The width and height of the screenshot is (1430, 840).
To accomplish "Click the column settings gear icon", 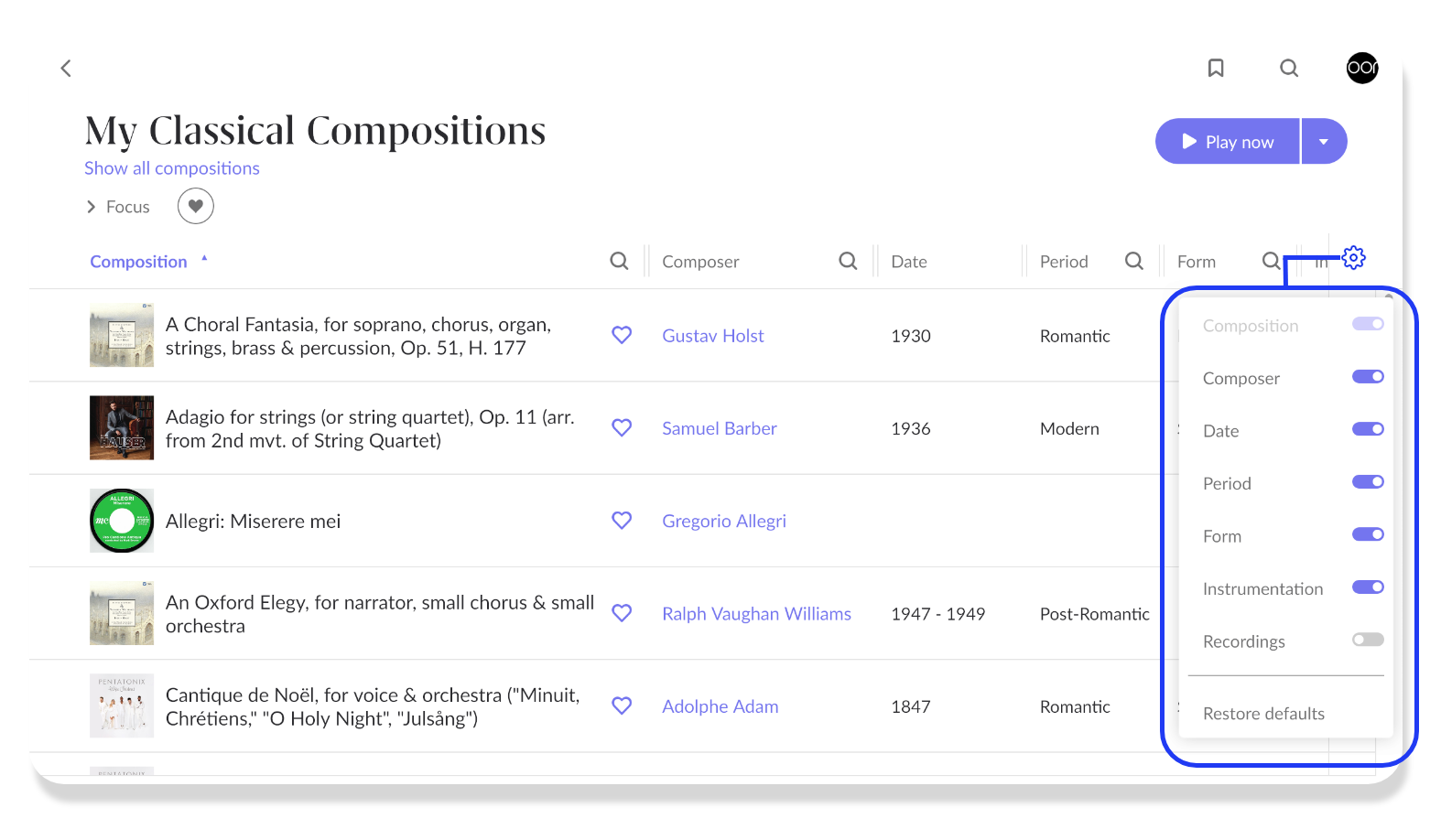I will (x=1354, y=257).
